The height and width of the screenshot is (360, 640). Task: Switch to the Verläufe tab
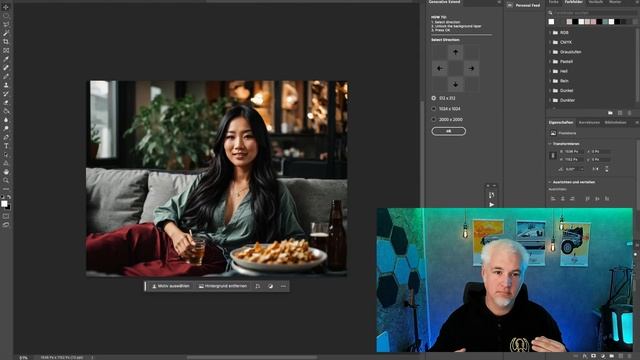[x=596, y=2]
